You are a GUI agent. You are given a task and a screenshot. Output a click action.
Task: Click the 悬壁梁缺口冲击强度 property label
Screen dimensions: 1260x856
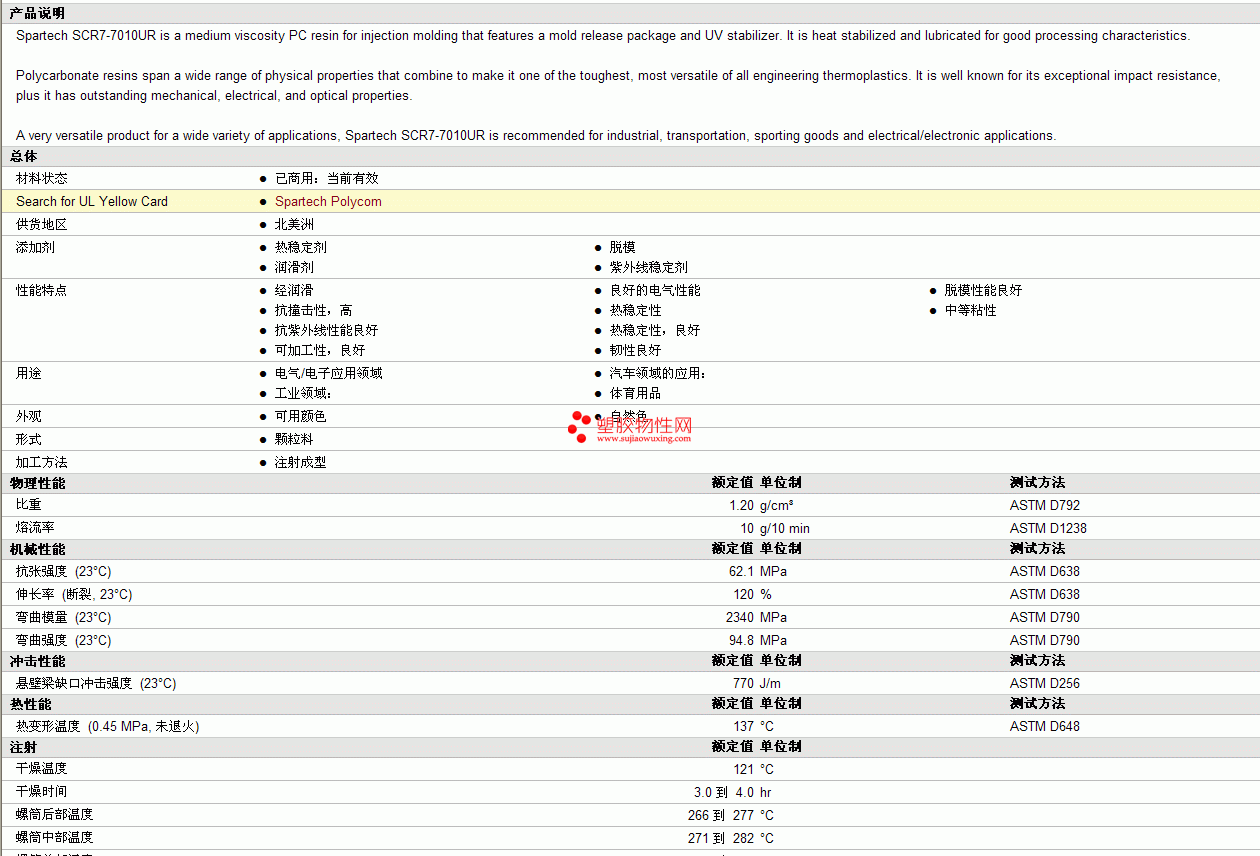click(x=96, y=683)
